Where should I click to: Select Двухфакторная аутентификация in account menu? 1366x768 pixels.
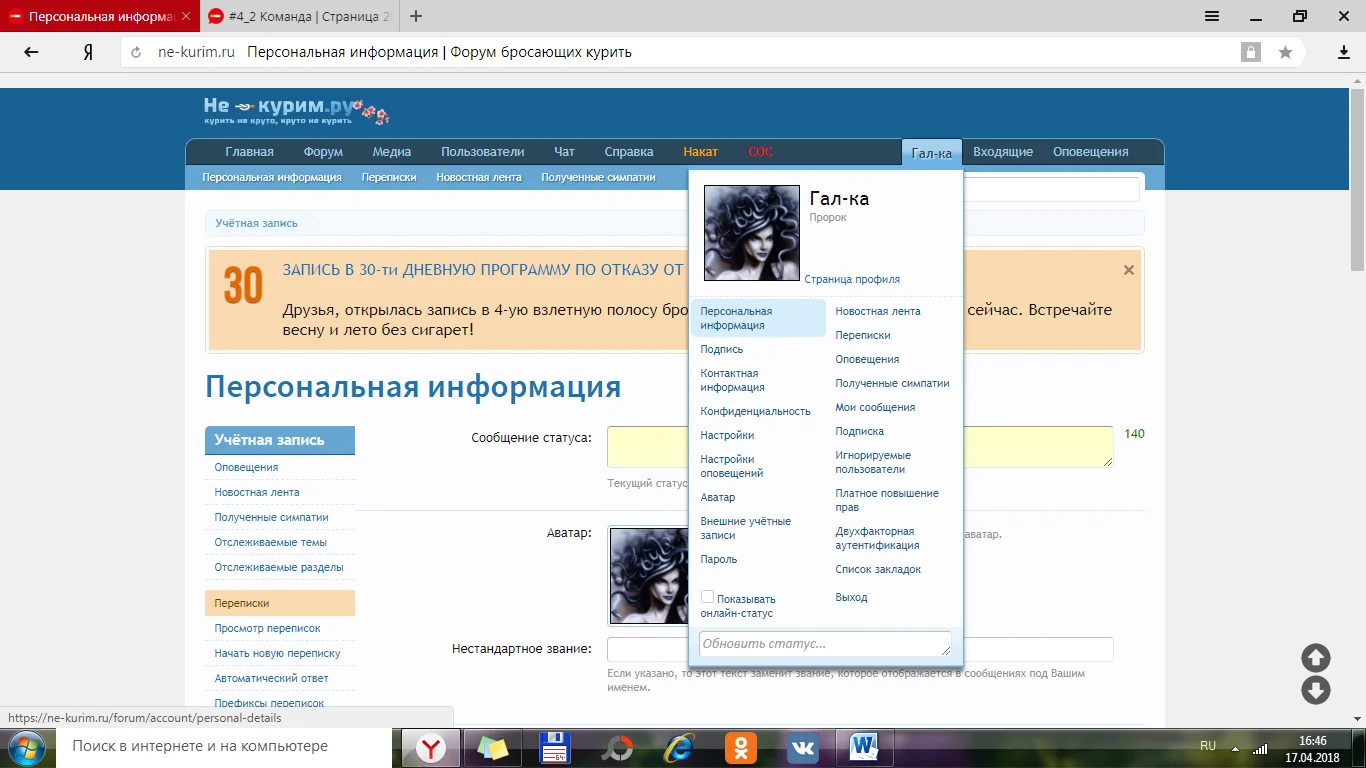[877, 538]
